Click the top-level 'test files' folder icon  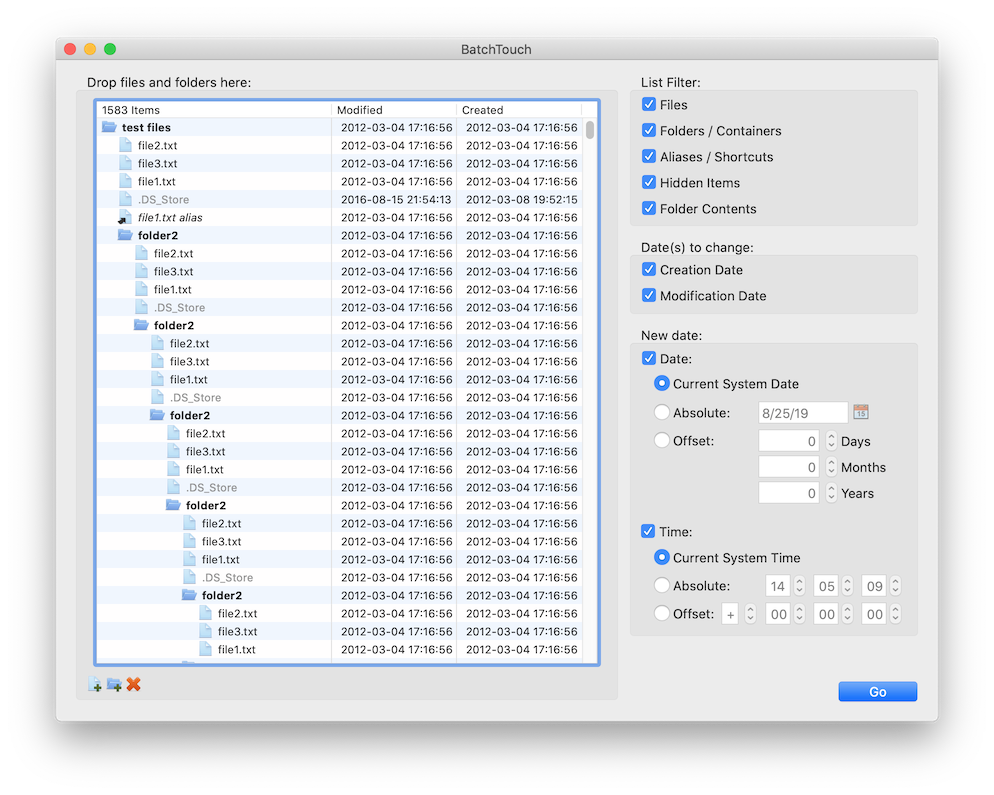tap(109, 127)
